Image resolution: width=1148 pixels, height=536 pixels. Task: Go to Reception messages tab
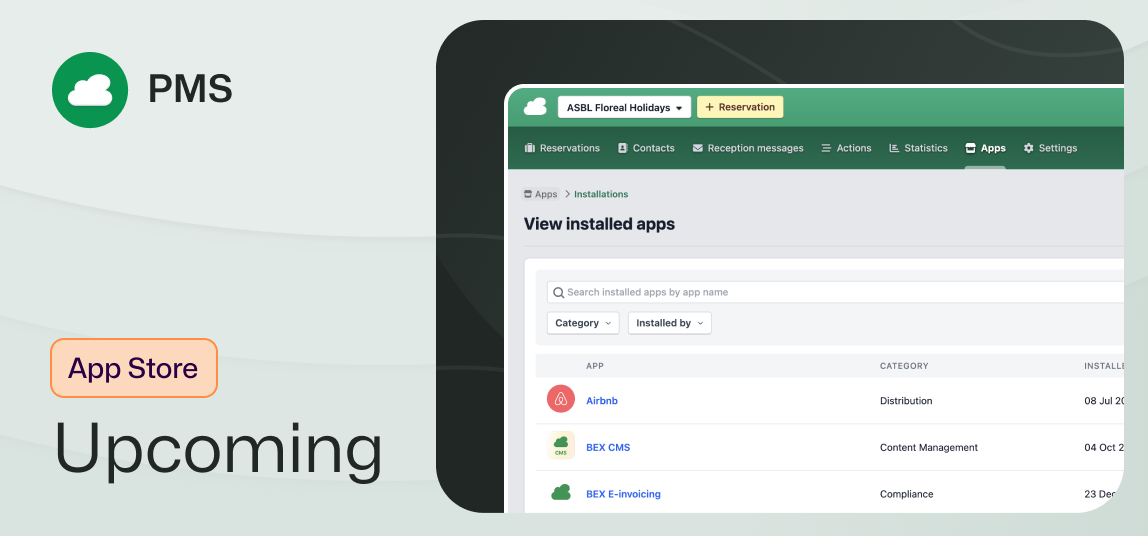pyautogui.click(x=747, y=148)
